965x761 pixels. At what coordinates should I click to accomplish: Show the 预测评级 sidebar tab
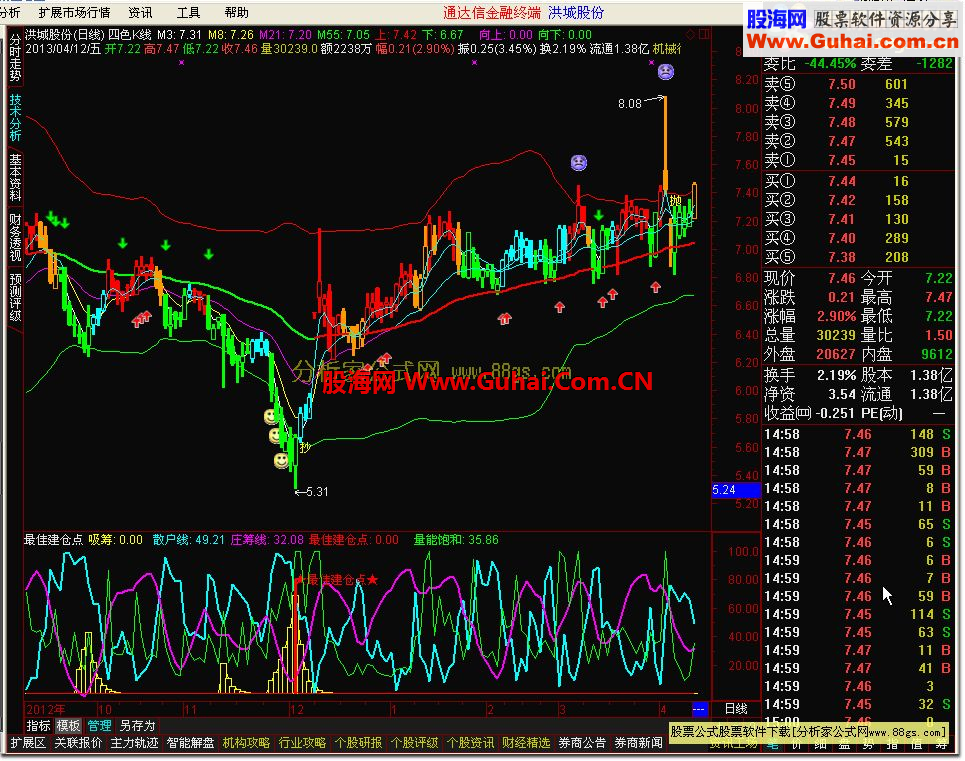point(15,297)
